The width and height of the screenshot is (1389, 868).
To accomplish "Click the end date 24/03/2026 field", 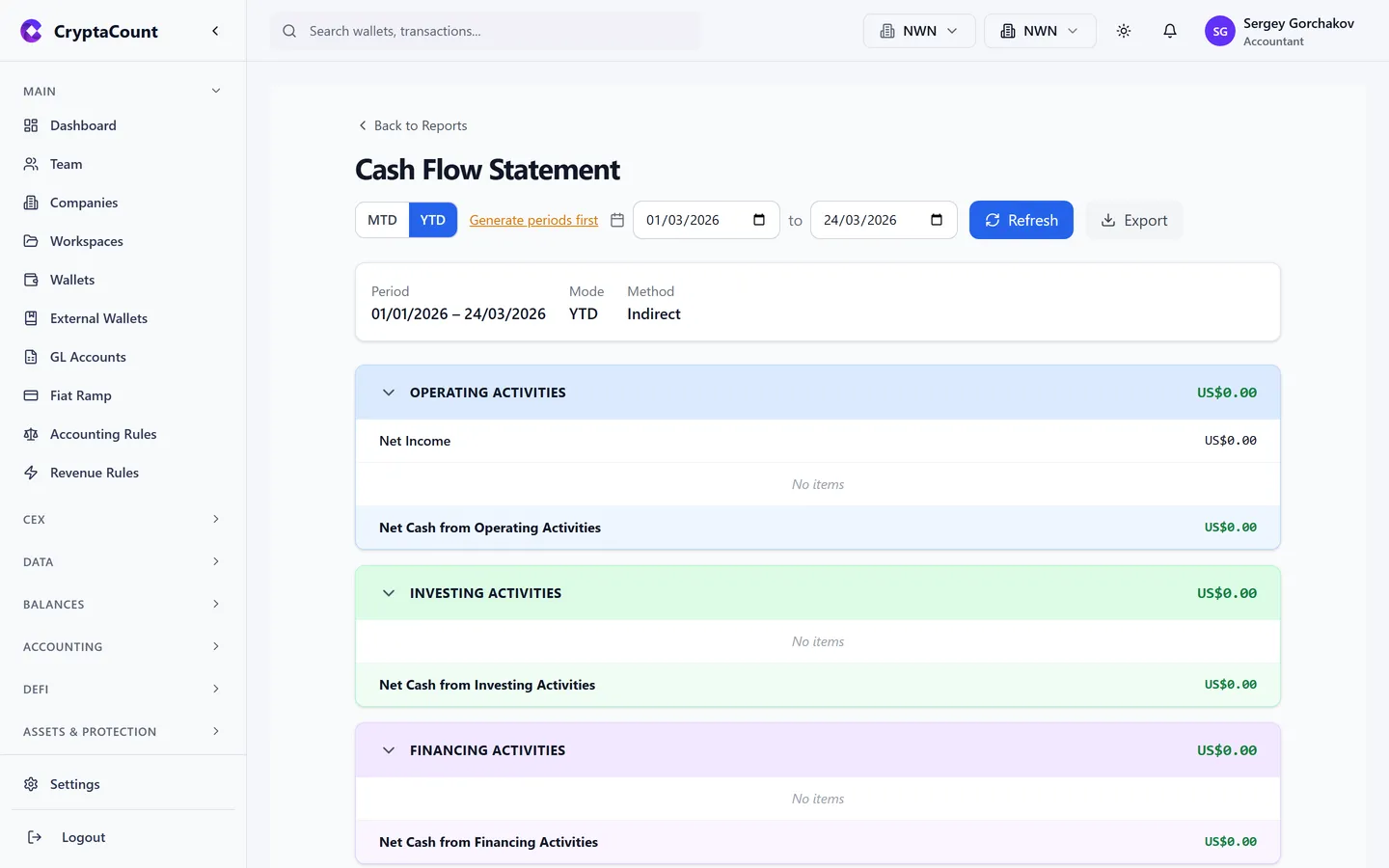I will 884,220.
